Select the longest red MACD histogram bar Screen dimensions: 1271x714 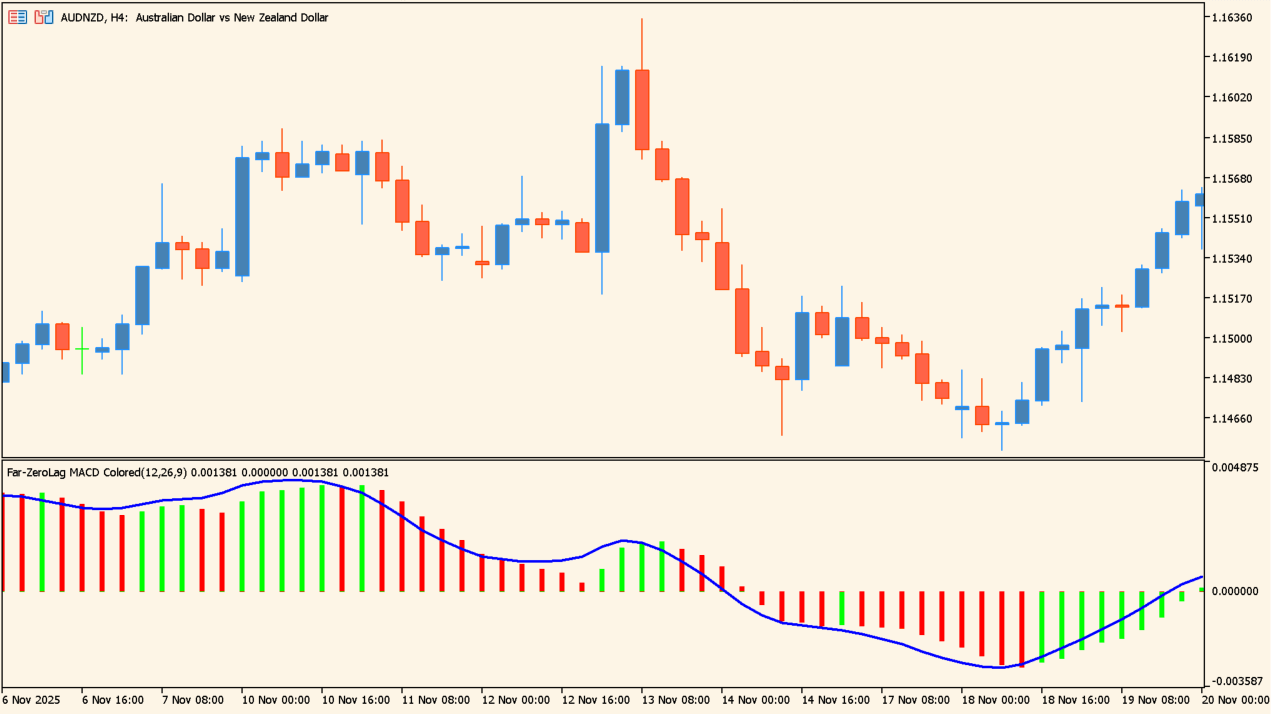1021,628
